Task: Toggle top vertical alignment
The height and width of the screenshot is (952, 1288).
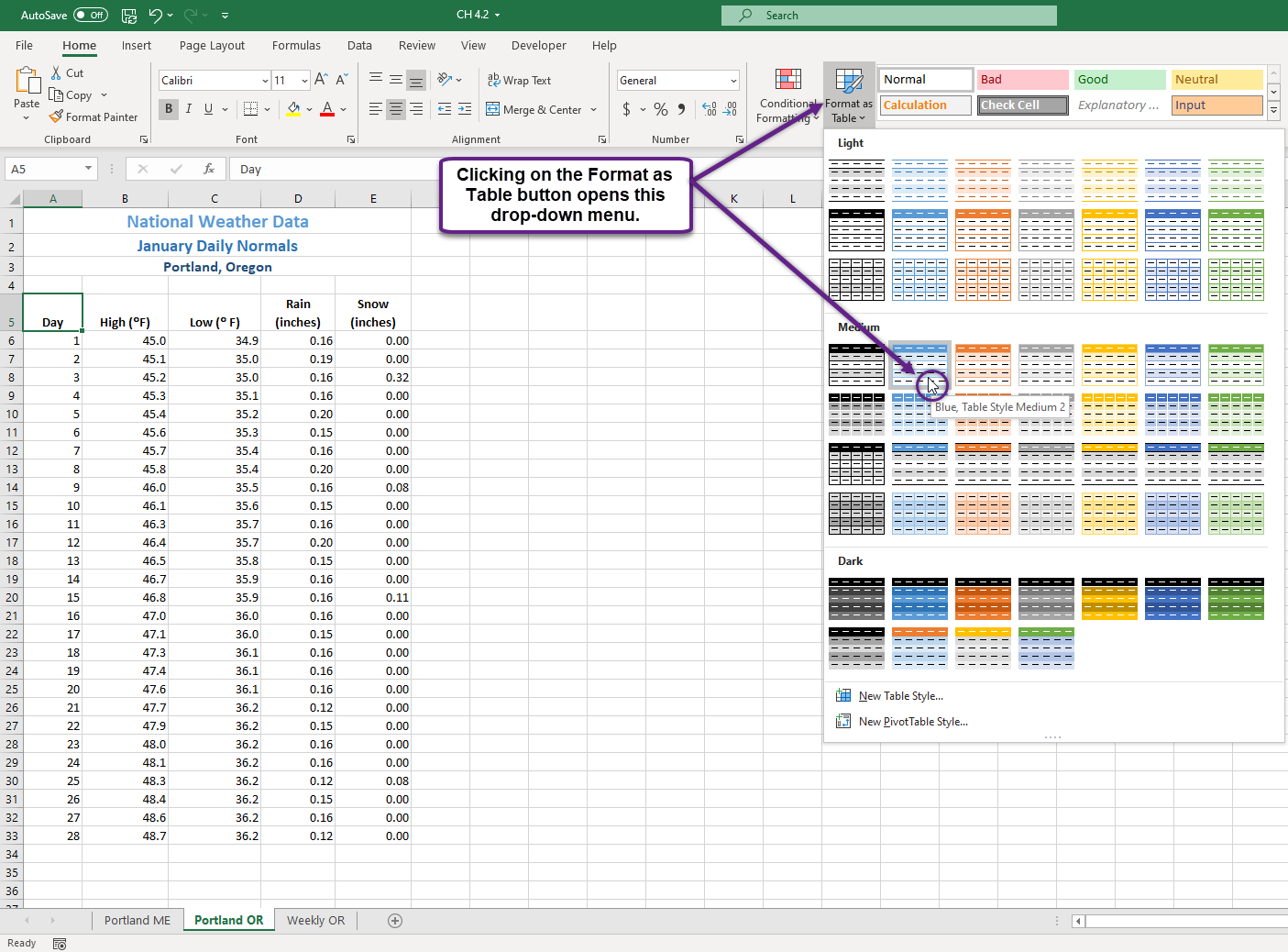Action: click(x=376, y=80)
